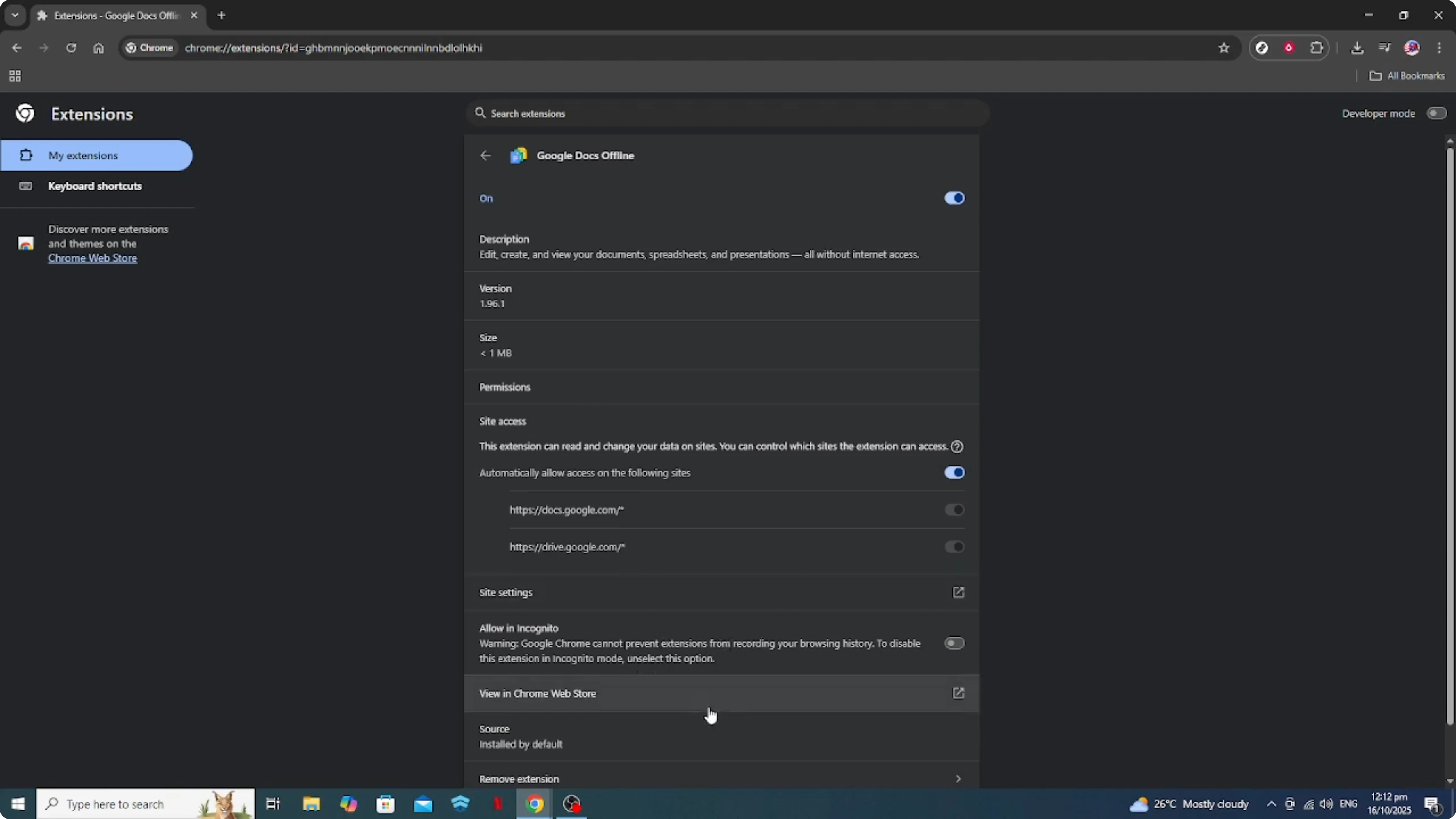Click the "Installed by default" source text
Viewport: 1456px width, 819px height.
pyautogui.click(x=521, y=744)
